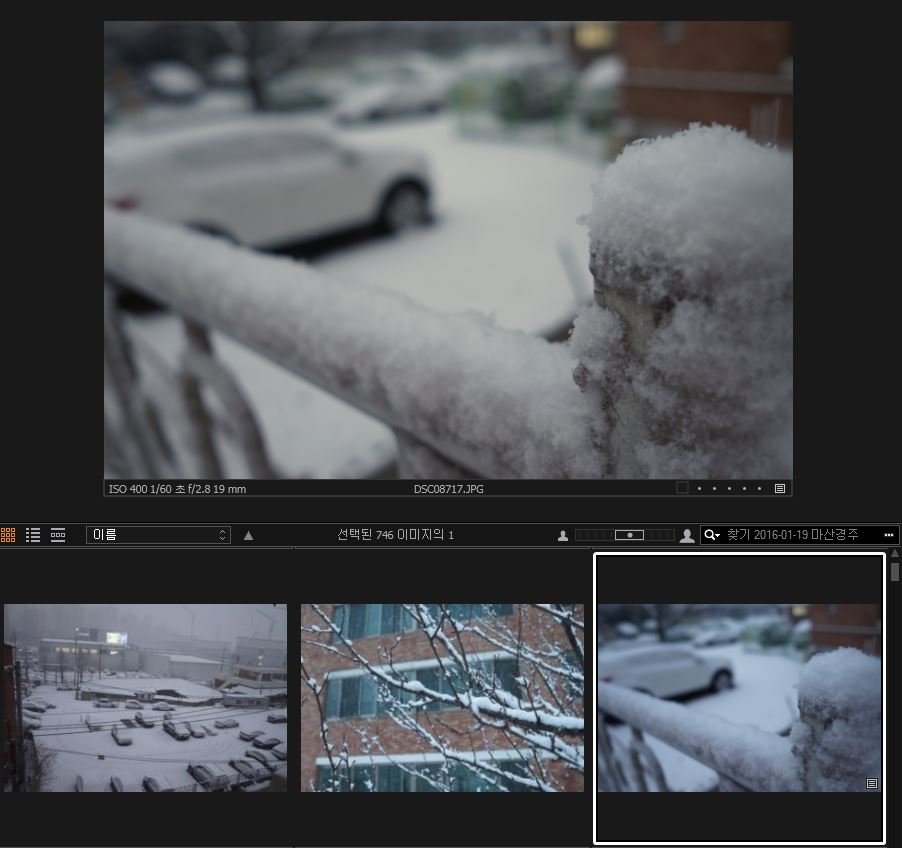This screenshot has width=902, height=848.
Task: Click the main viewer image of the snowy railing
Action: (448, 250)
